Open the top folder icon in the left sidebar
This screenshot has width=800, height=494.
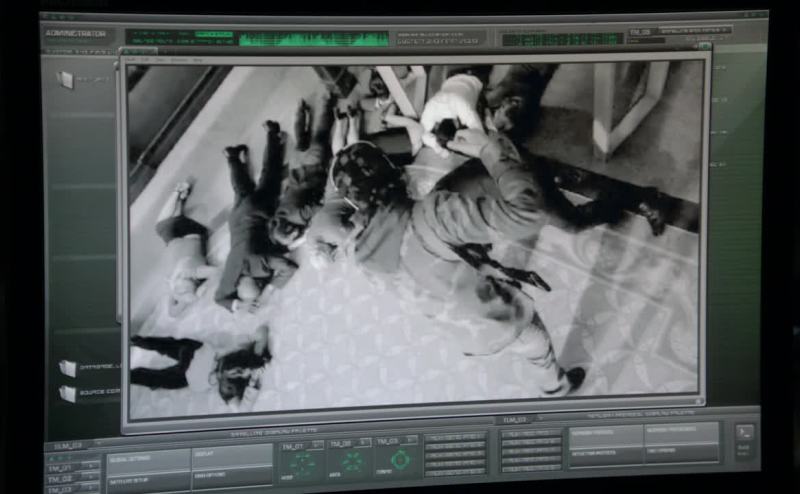coord(66,79)
